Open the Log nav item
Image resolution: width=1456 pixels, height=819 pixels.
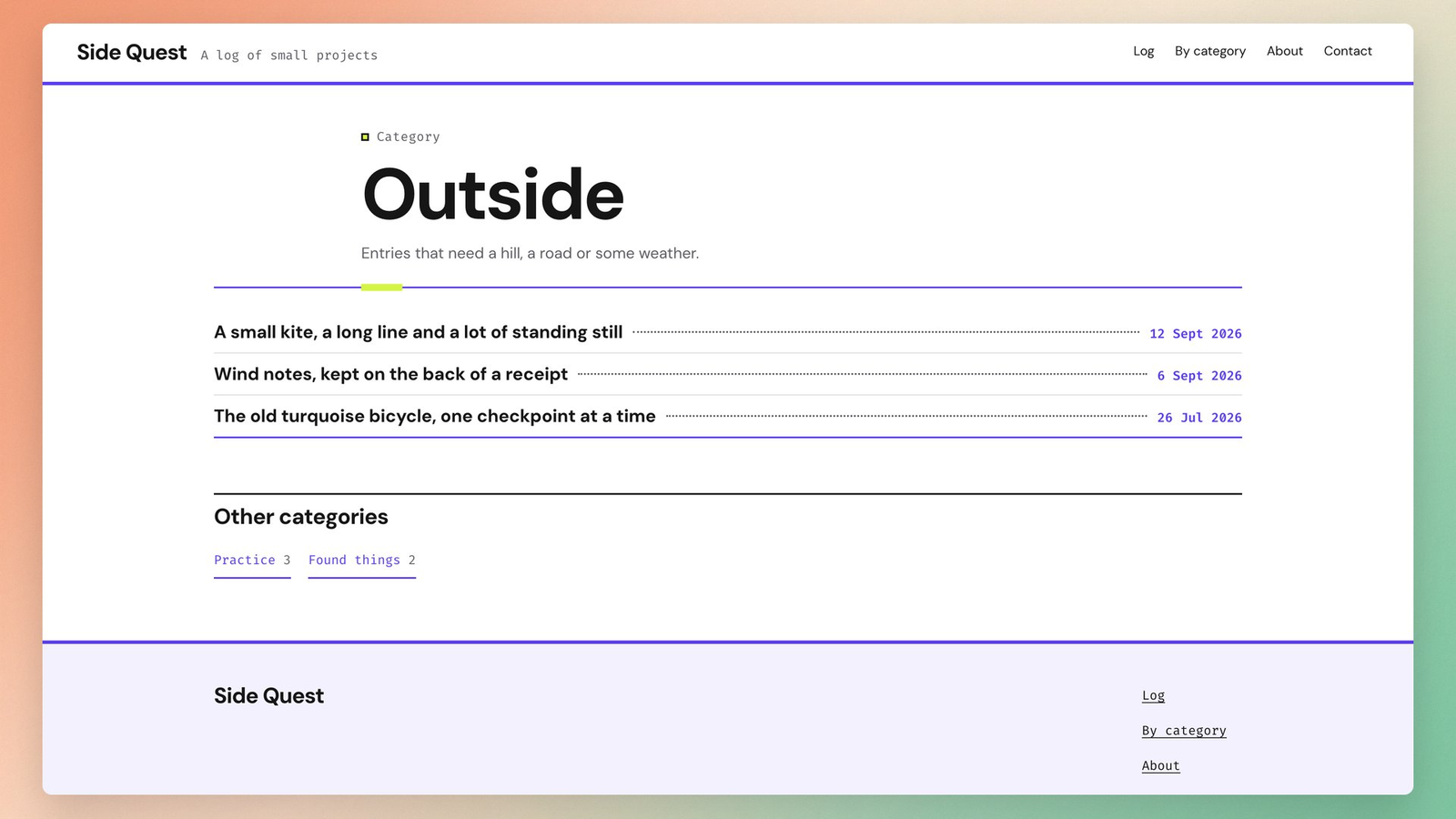[1143, 51]
